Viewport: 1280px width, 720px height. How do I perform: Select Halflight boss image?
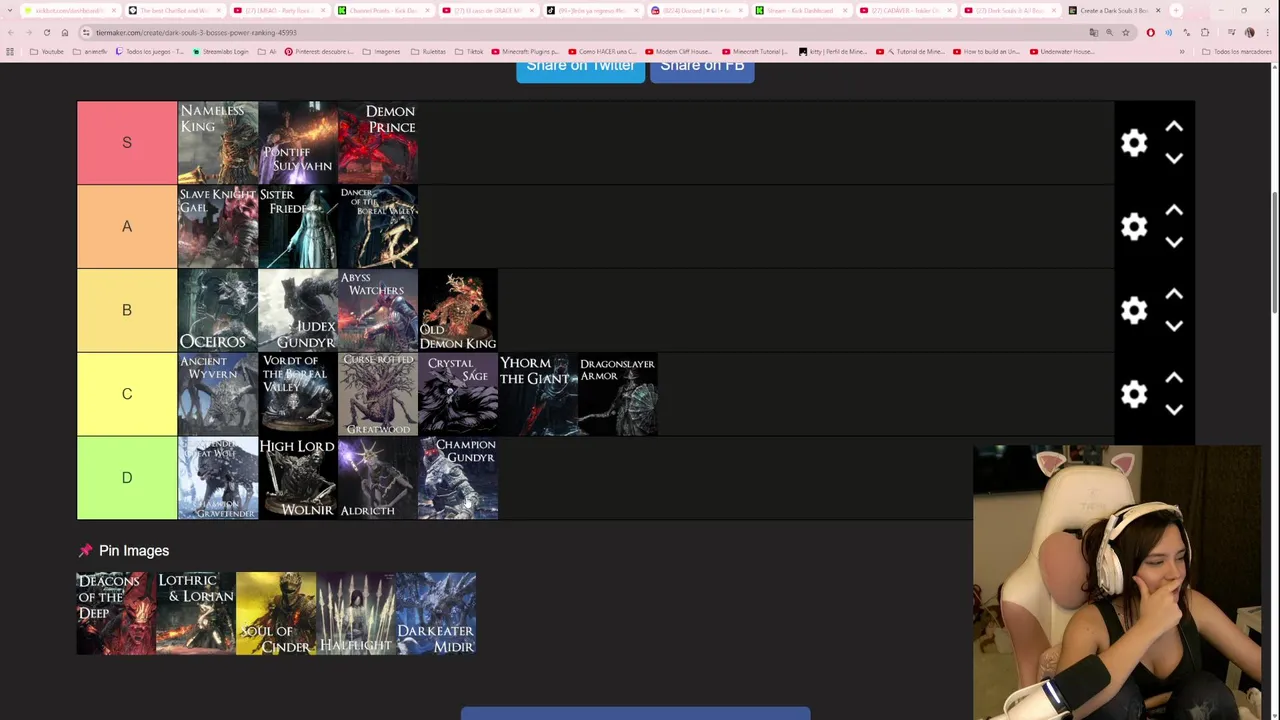[356, 613]
